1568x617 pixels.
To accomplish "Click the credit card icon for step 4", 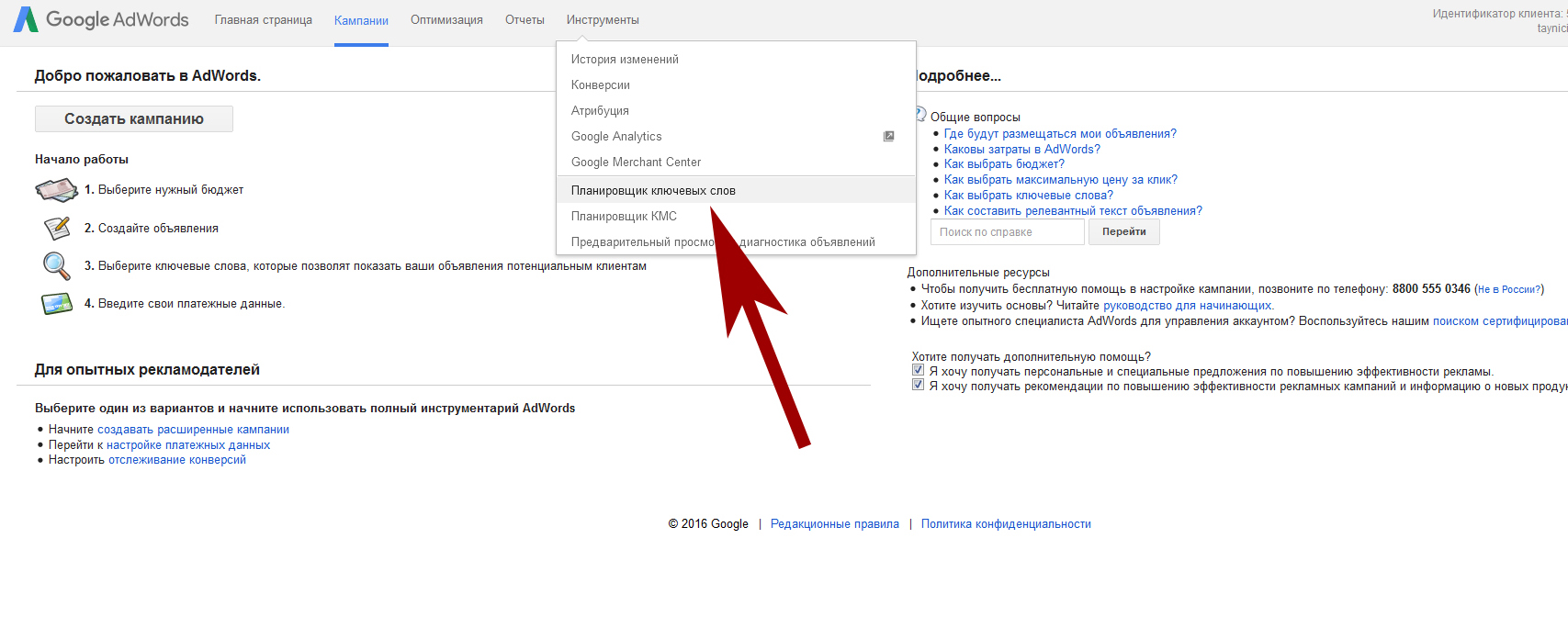I will 57,303.
